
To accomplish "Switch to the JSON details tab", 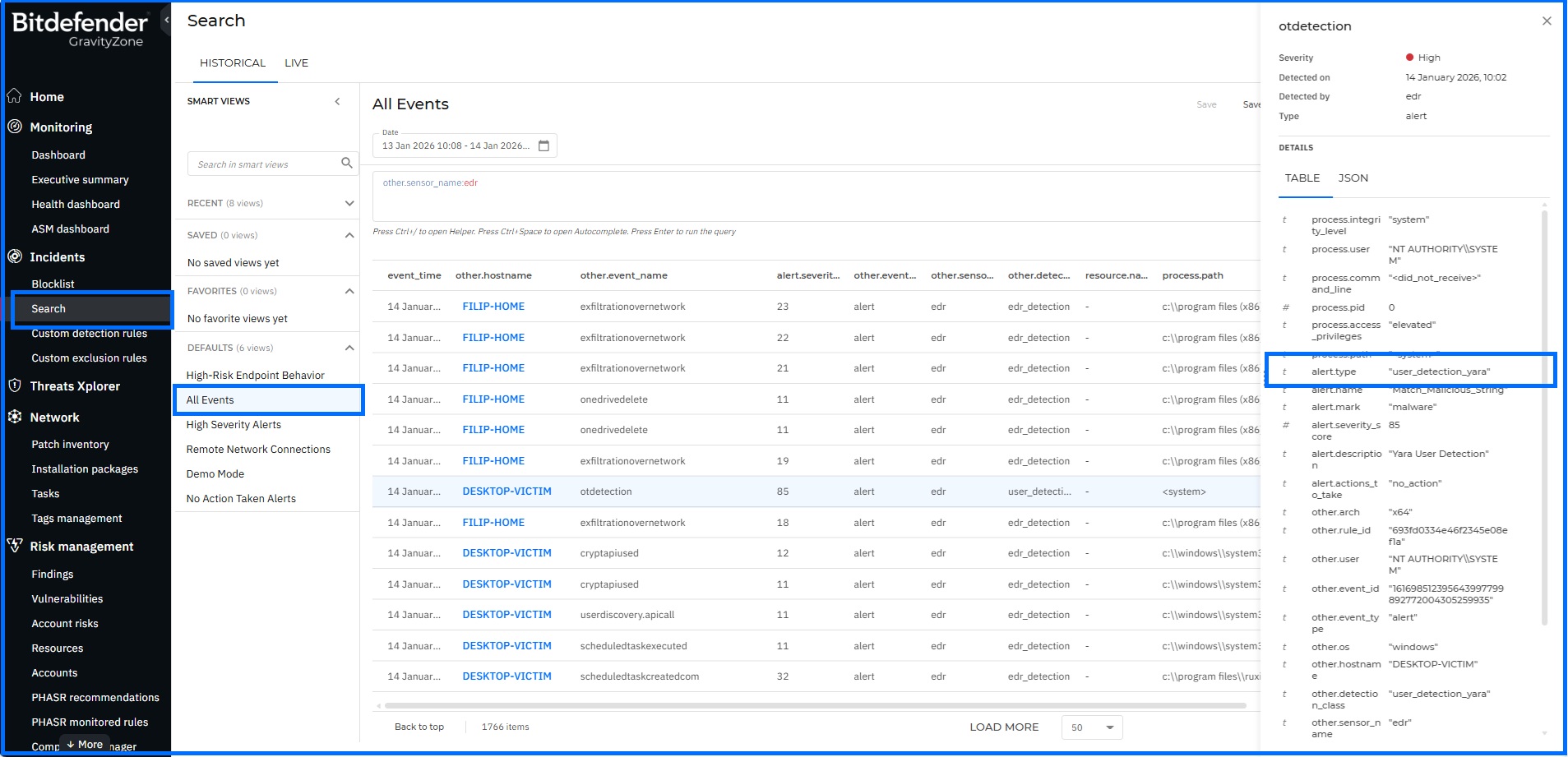I will [1353, 178].
